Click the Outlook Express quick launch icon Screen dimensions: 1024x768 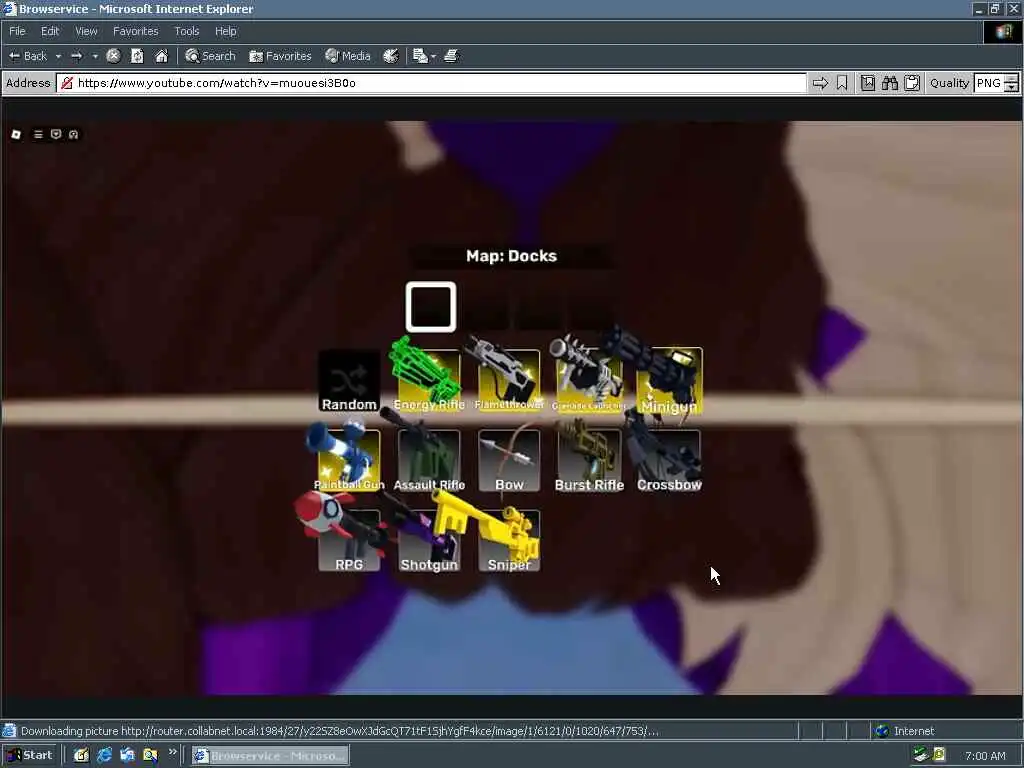coord(127,756)
